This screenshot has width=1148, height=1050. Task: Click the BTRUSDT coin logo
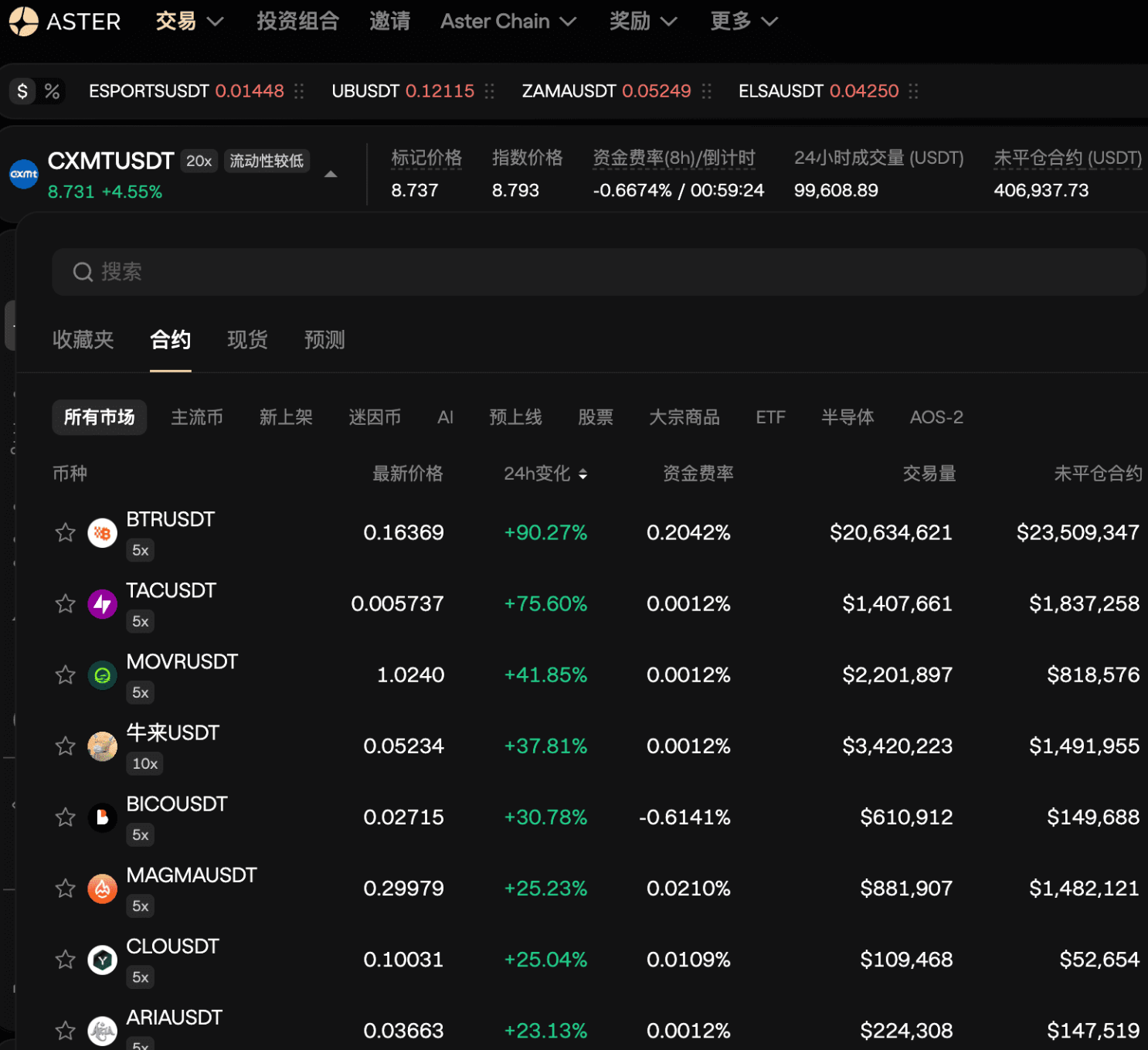[102, 532]
